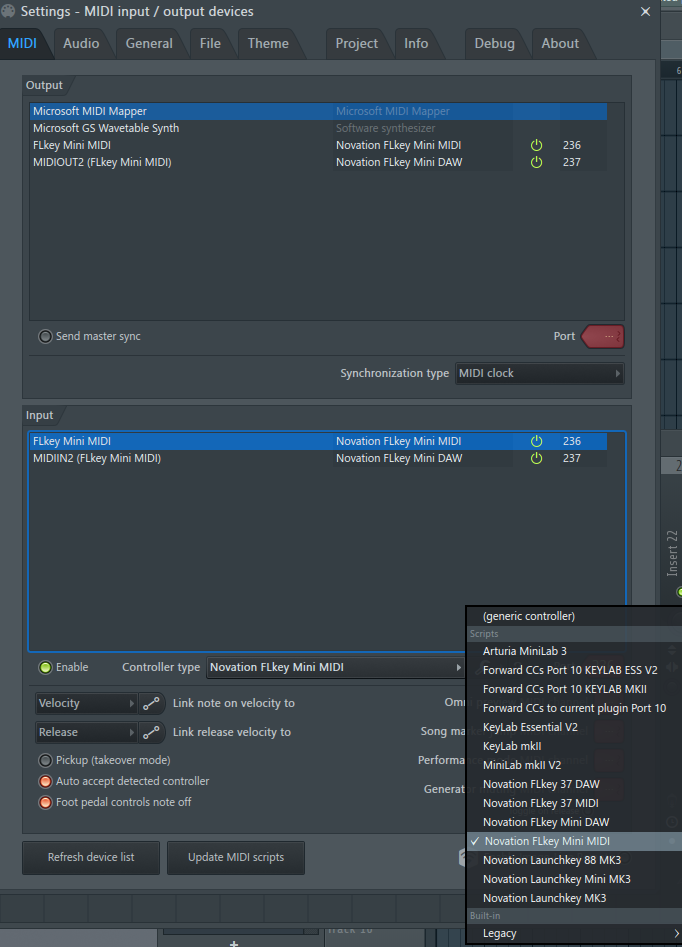Select Forward CCs to current plugin Port 10
Screen dimensions: 682x947
click(574, 708)
